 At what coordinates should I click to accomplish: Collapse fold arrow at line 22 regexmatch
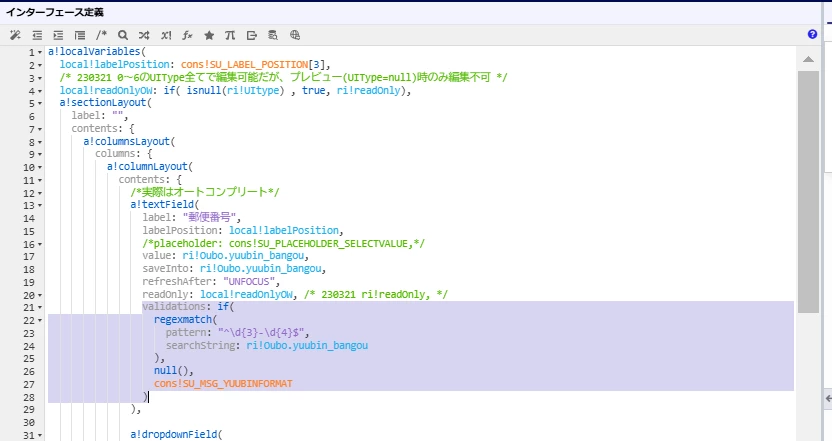coord(40,321)
